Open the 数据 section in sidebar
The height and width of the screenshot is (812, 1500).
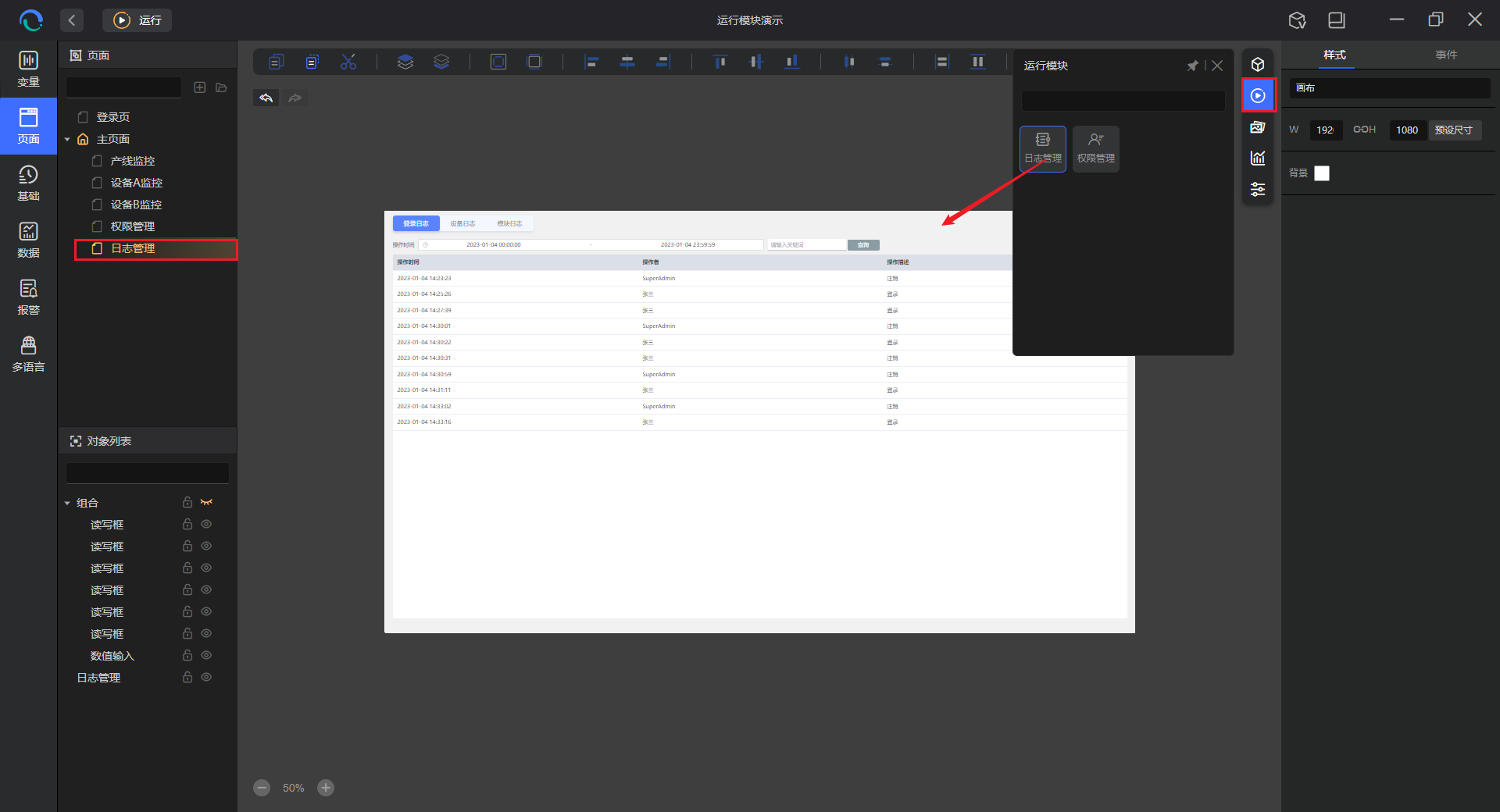(x=29, y=240)
